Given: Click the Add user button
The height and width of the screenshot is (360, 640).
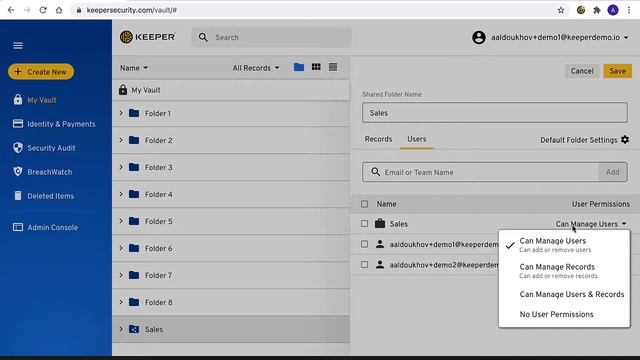Looking at the screenshot, I should (x=613, y=172).
